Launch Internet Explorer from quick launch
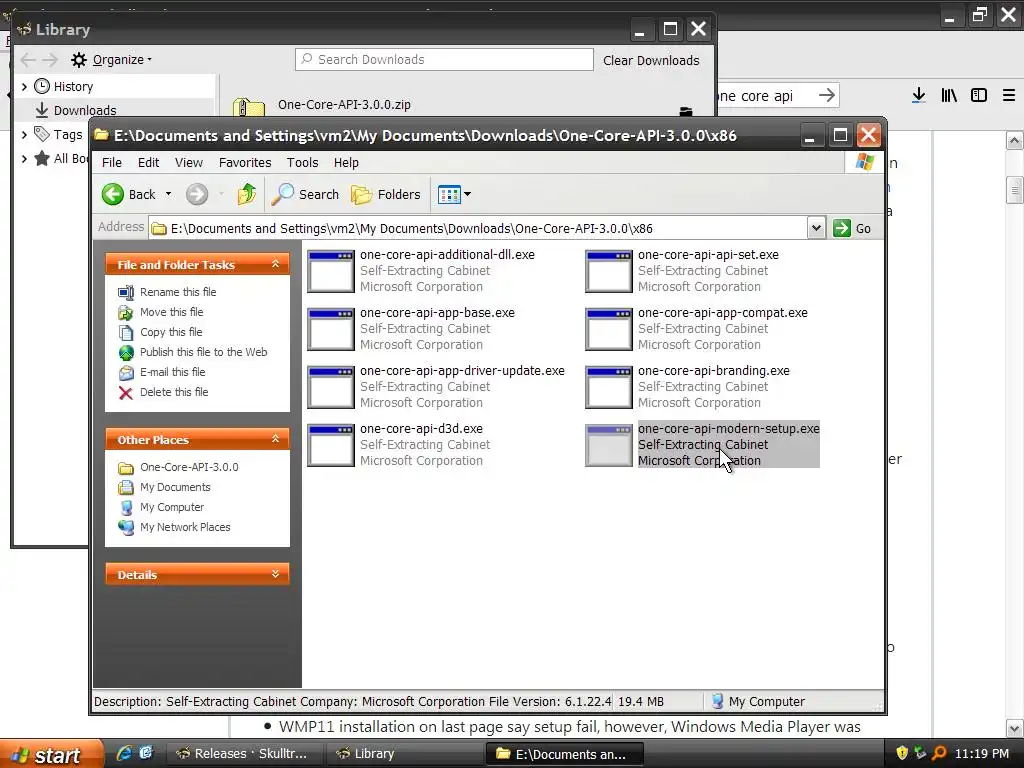The height and width of the screenshot is (768, 1024). click(124, 753)
